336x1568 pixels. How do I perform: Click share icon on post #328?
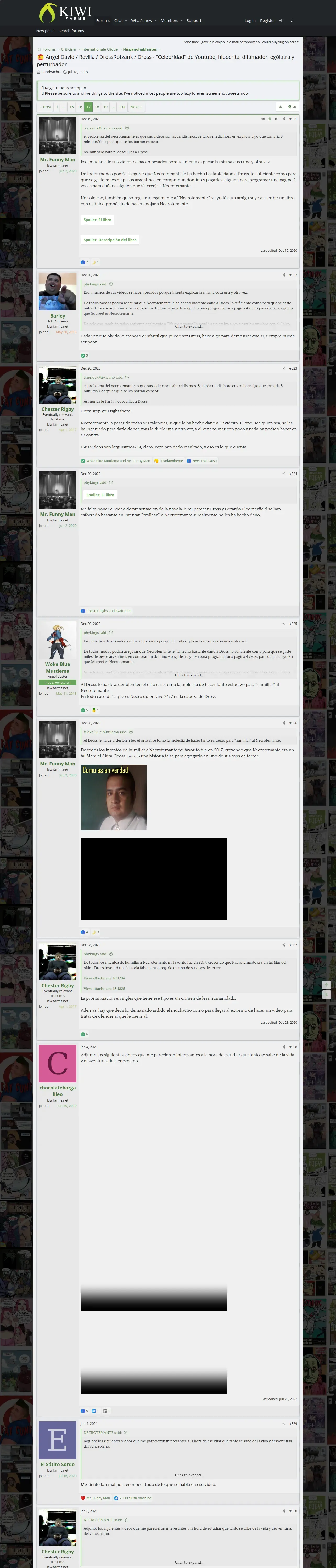point(284,1047)
